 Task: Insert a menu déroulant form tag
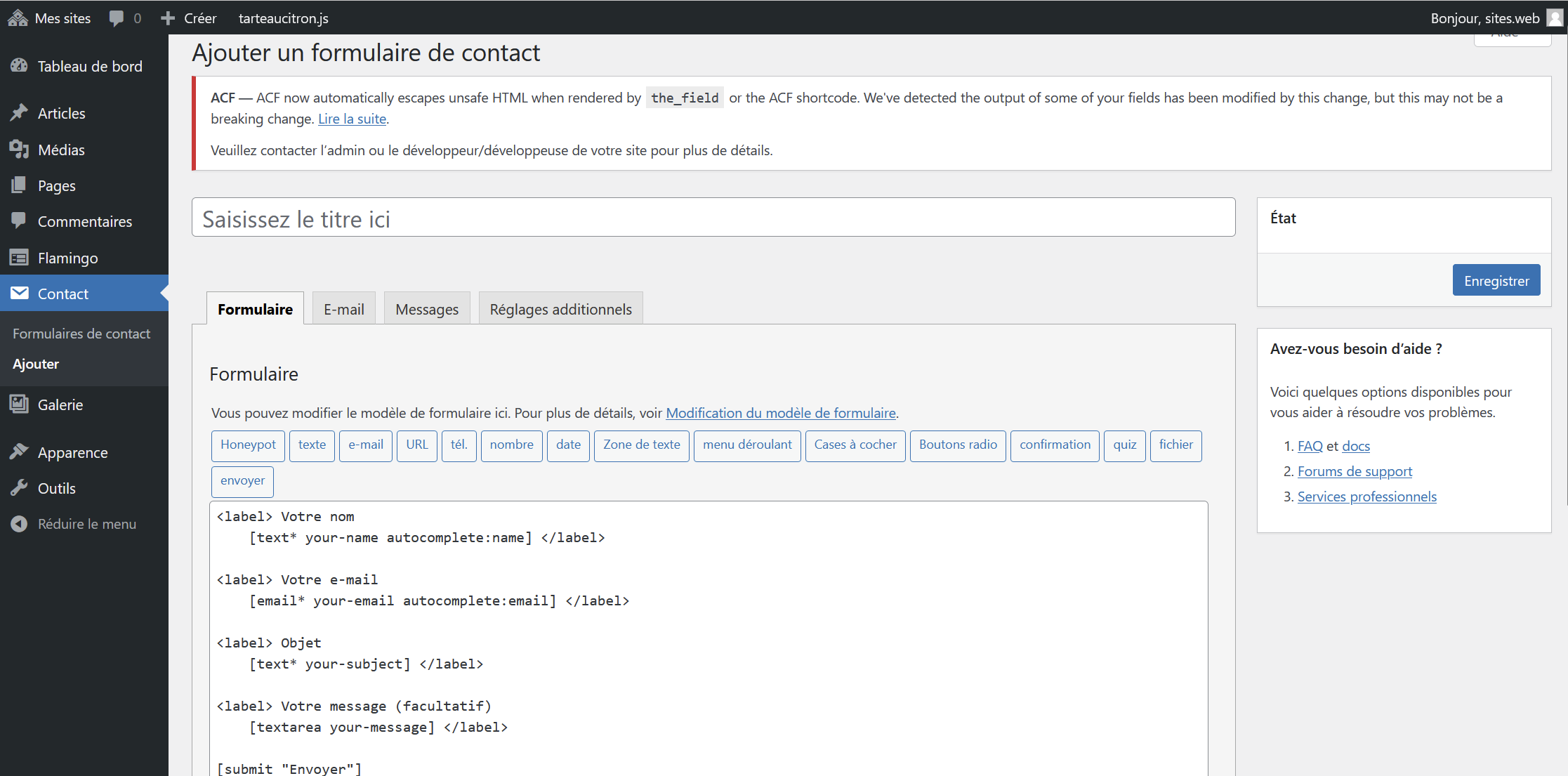tap(746, 445)
